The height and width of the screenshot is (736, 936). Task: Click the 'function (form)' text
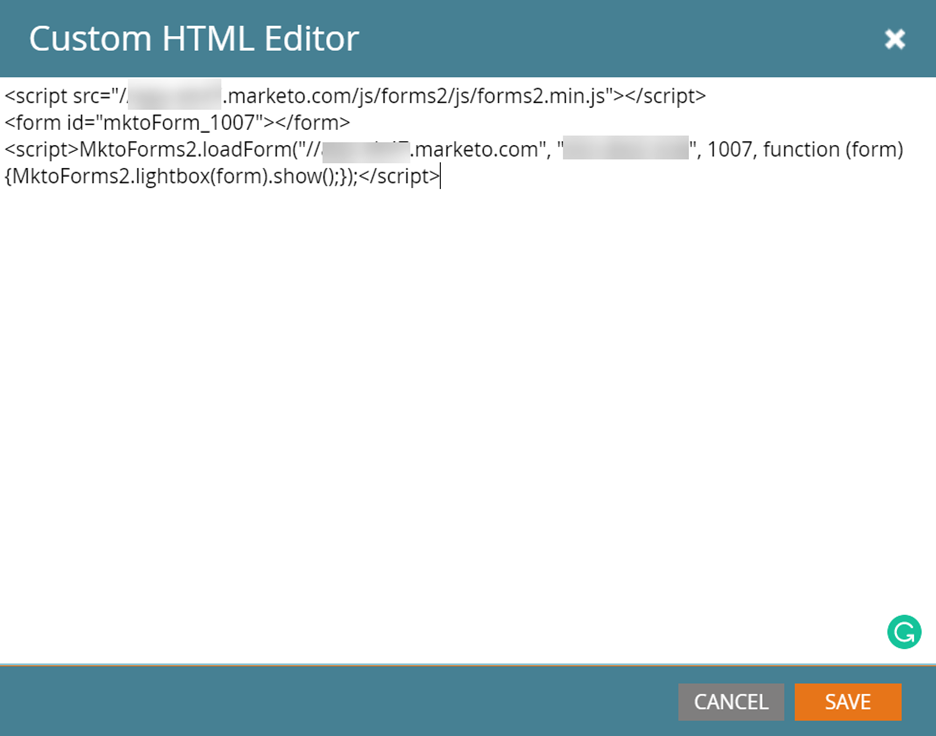(x=833, y=150)
